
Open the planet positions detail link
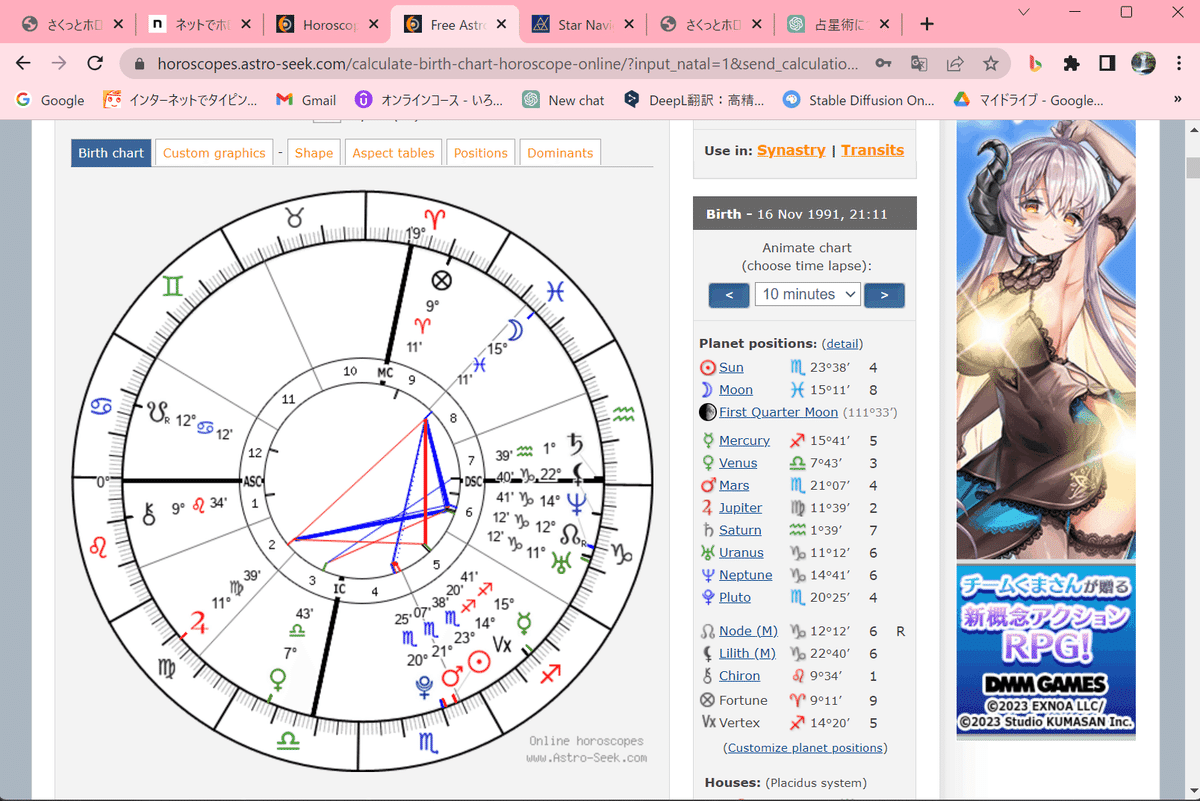point(842,344)
